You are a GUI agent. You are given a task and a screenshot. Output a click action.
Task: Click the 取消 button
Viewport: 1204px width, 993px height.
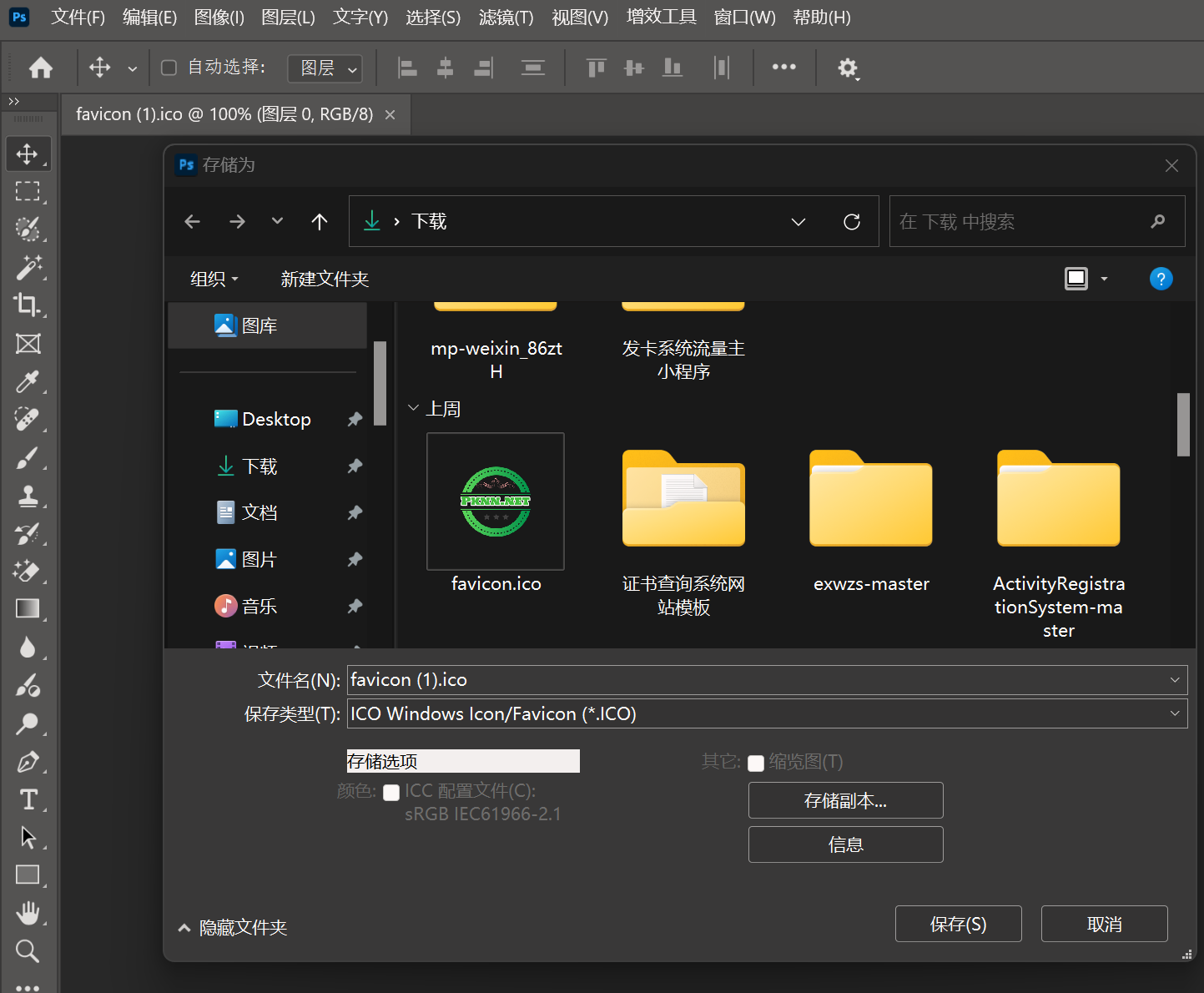point(1104,924)
